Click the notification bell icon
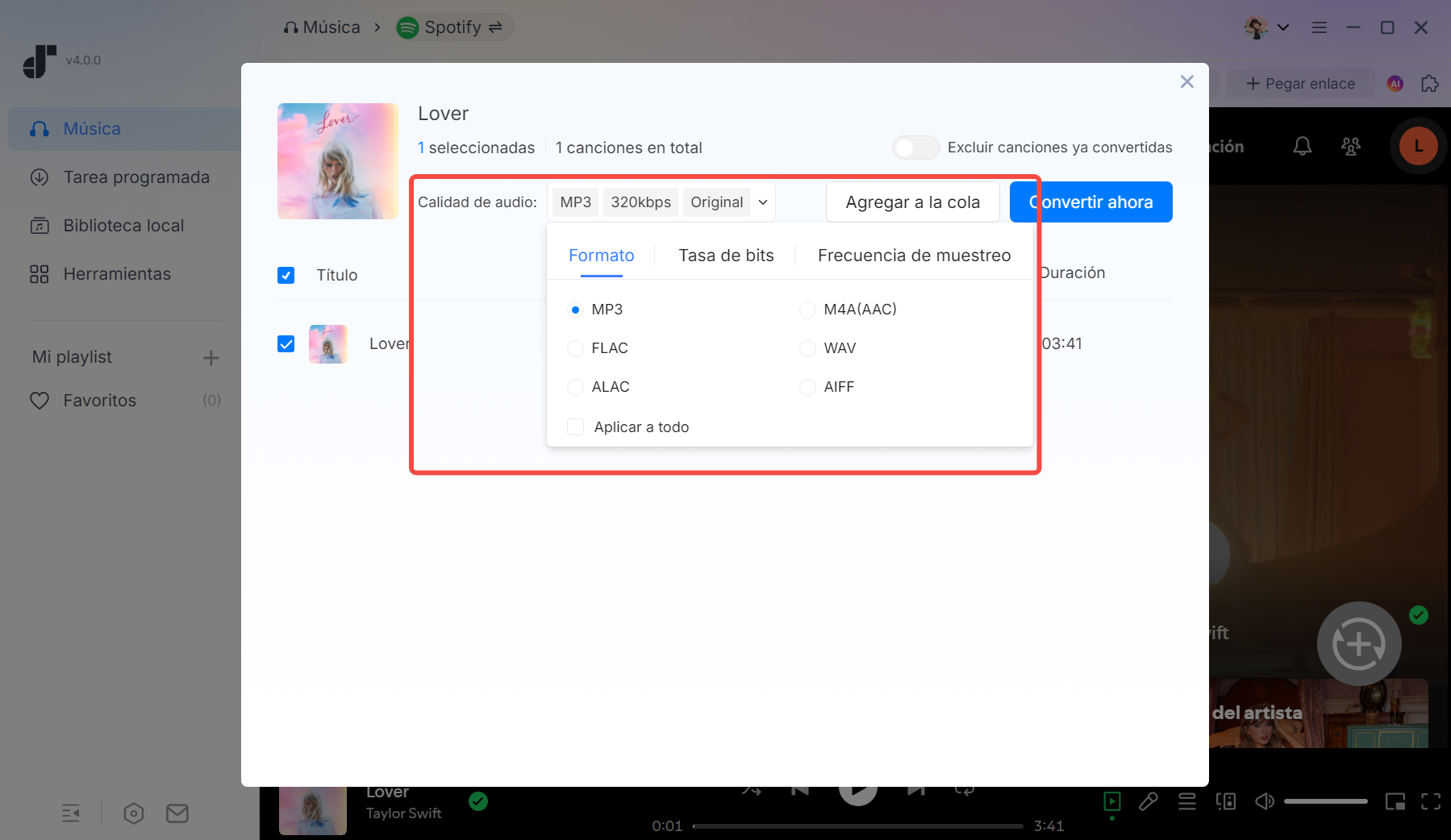The image size is (1451, 840). [x=1302, y=146]
